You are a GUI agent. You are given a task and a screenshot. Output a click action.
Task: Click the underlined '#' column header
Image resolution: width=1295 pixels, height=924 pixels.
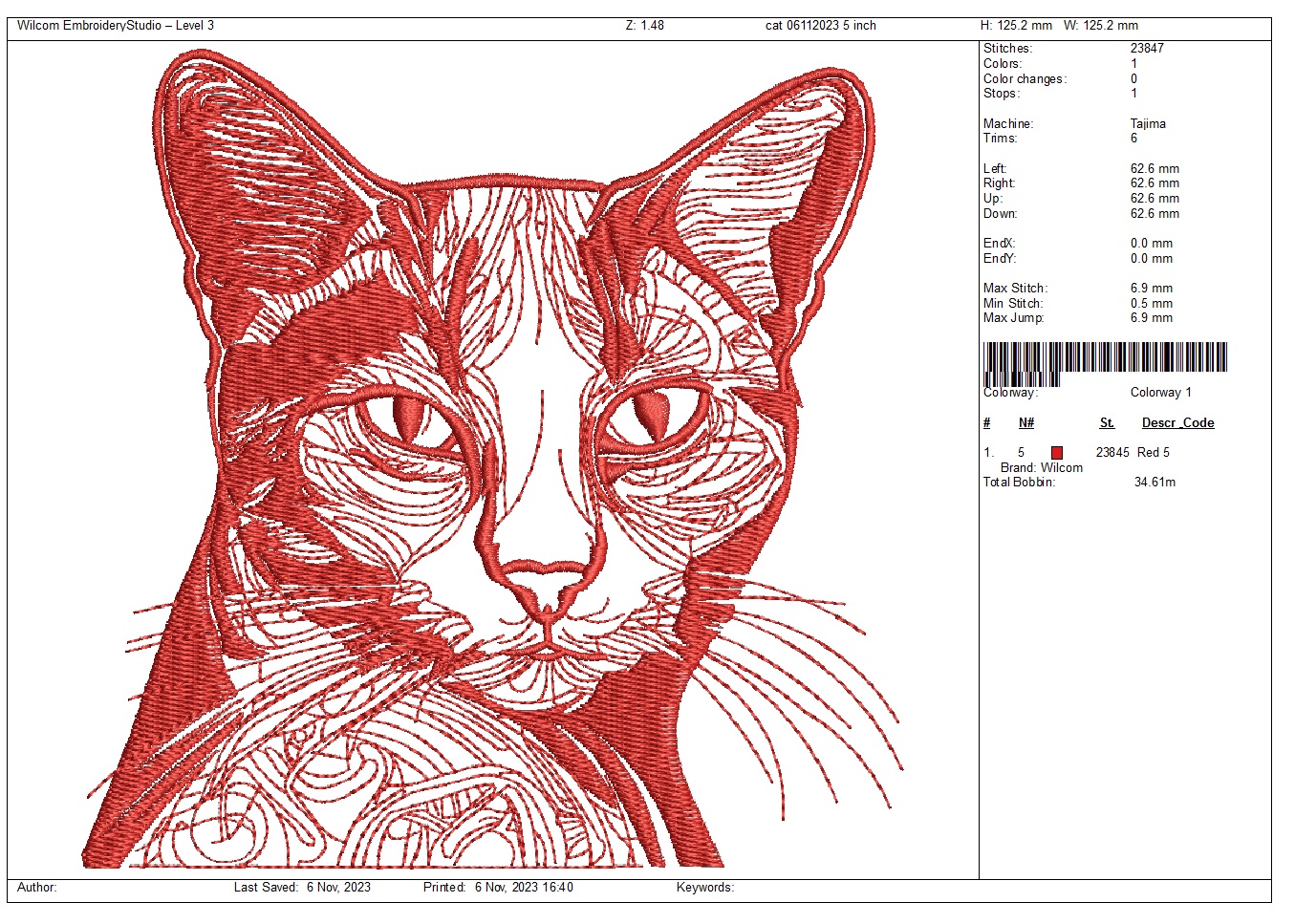tap(987, 423)
